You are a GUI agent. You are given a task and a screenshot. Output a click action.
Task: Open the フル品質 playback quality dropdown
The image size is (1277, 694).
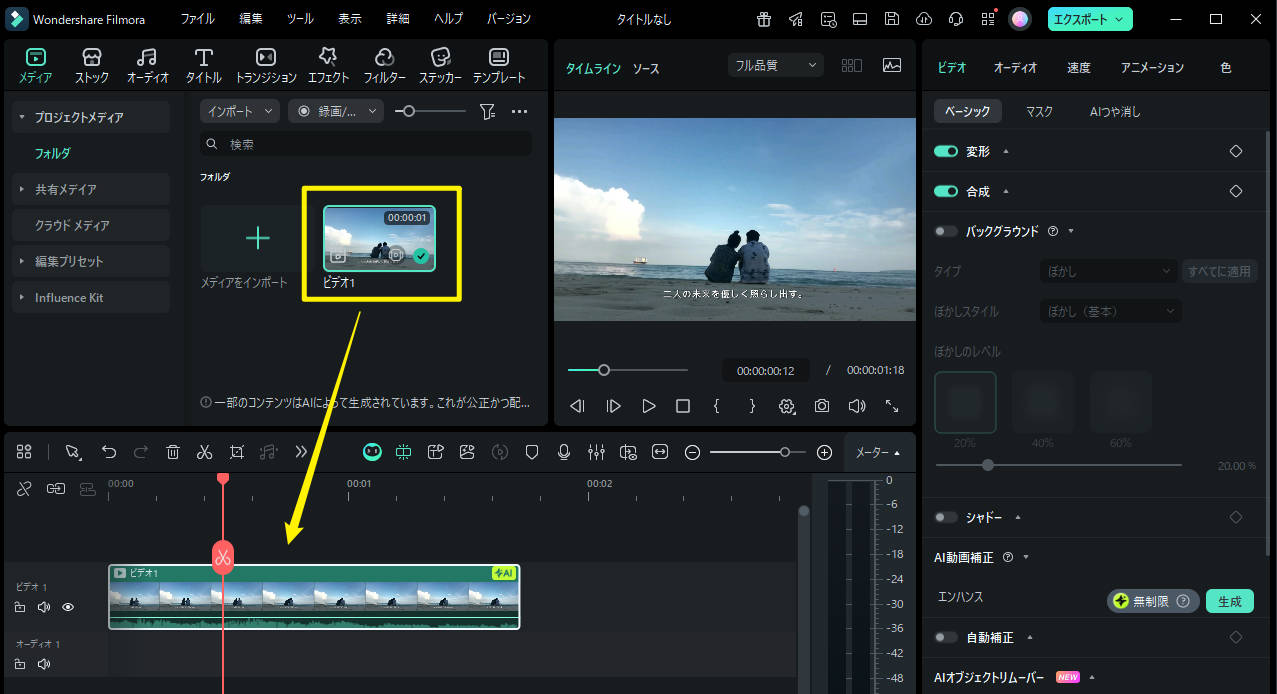[x=775, y=63]
